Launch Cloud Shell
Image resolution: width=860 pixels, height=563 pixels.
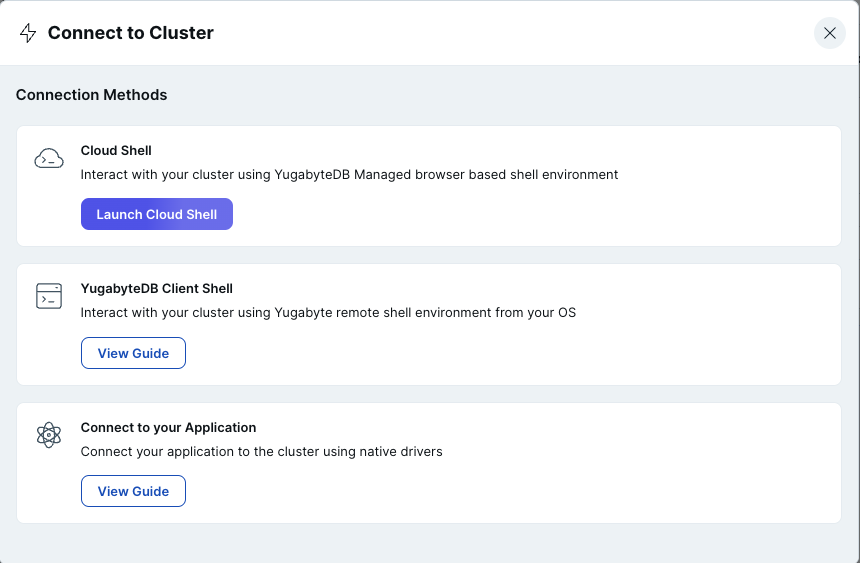(x=157, y=214)
